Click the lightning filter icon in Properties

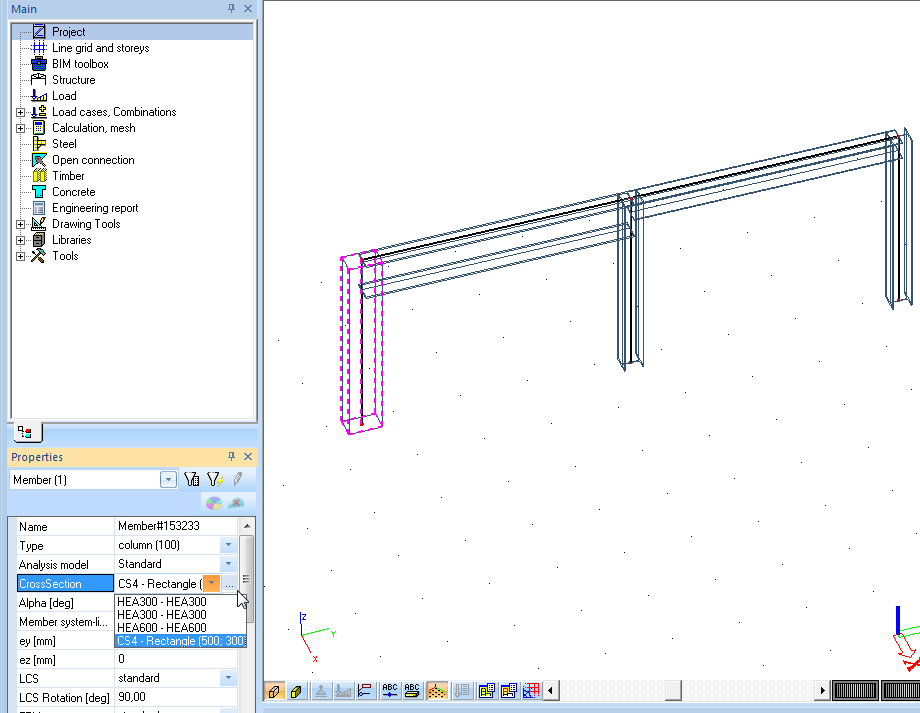213,480
